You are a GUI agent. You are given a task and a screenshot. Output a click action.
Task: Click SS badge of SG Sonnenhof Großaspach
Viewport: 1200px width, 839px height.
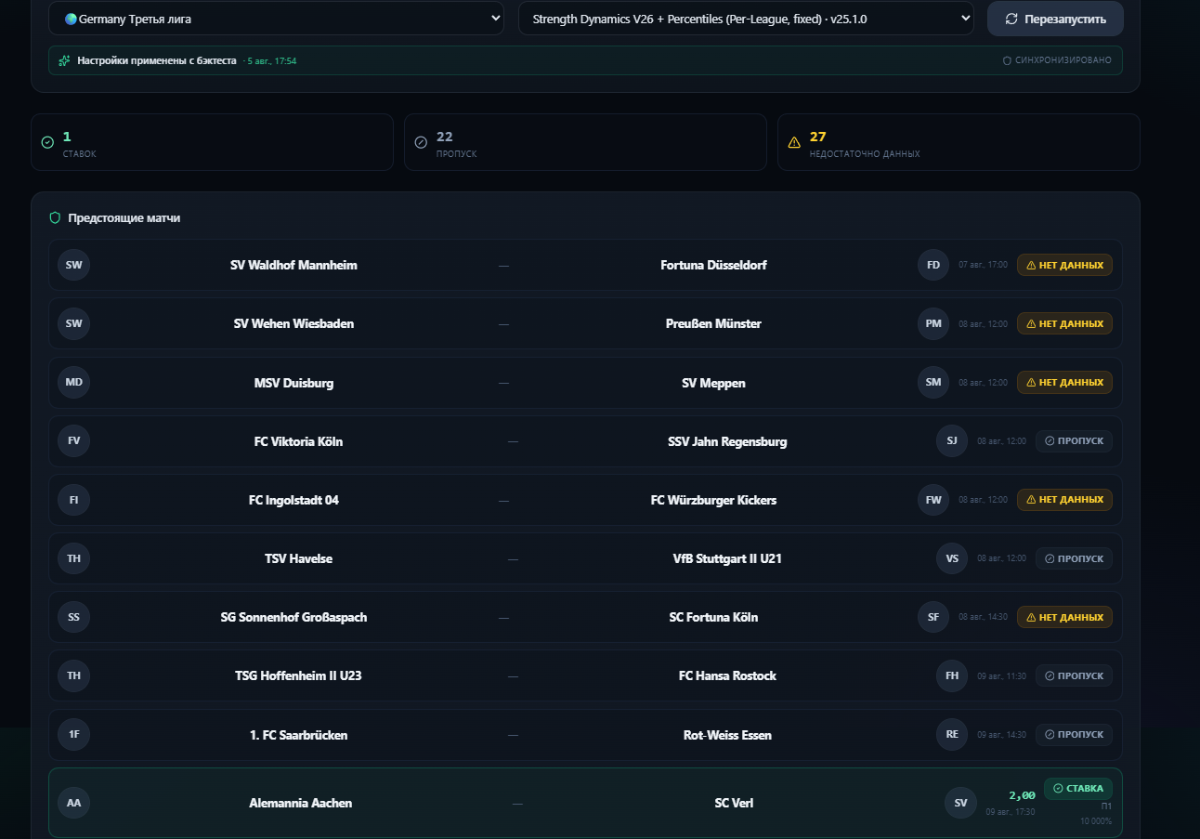(x=74, y=617)
